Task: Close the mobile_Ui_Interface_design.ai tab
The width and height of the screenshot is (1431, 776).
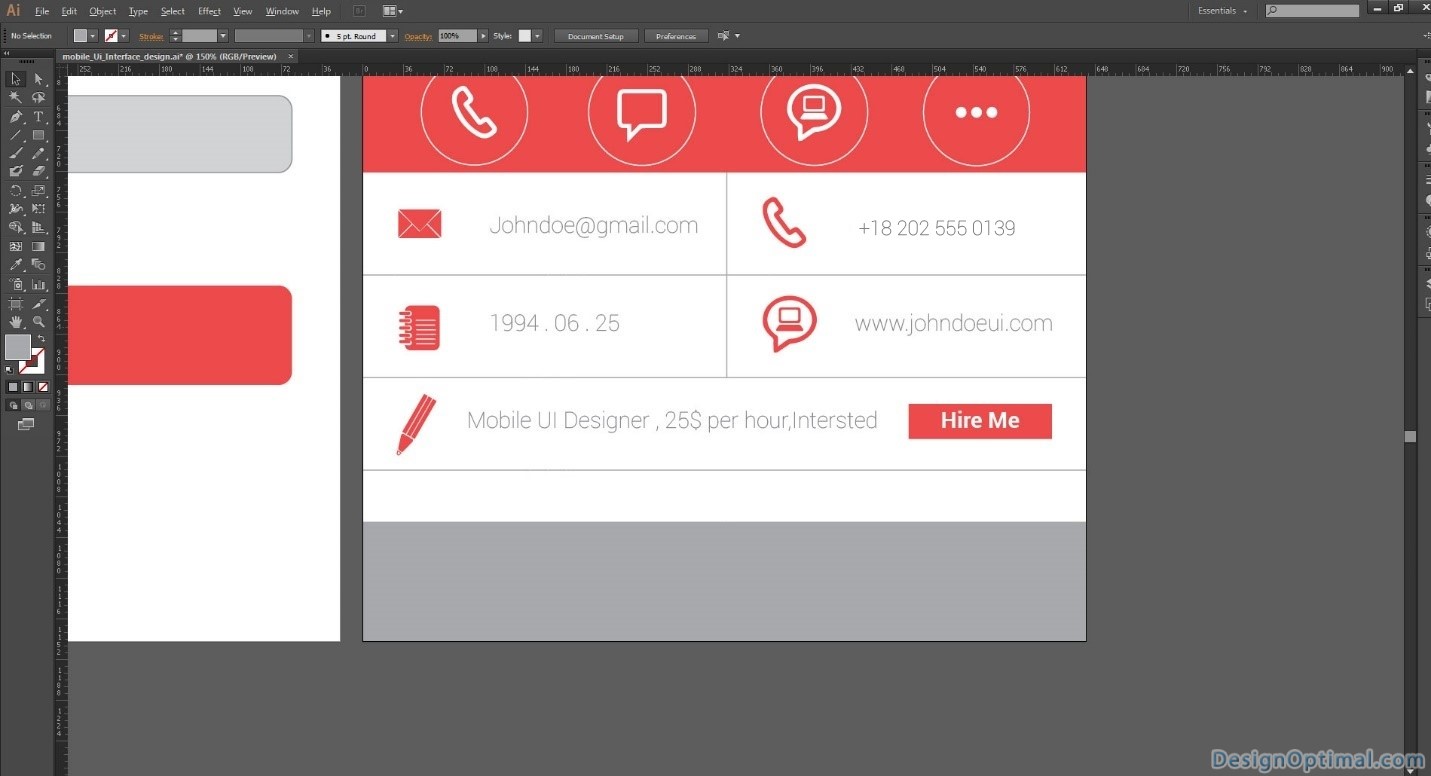Action: tap(290, 56)
